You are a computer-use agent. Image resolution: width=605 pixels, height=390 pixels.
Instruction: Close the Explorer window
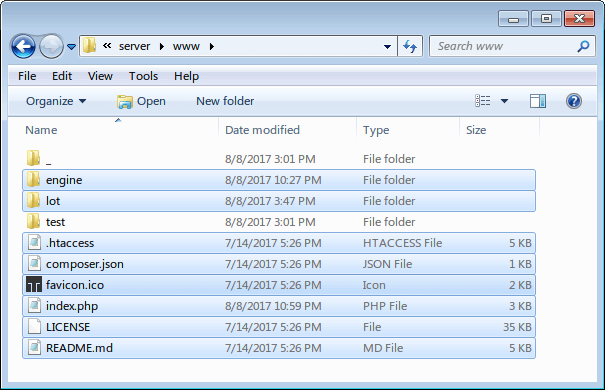click(579, 19)
